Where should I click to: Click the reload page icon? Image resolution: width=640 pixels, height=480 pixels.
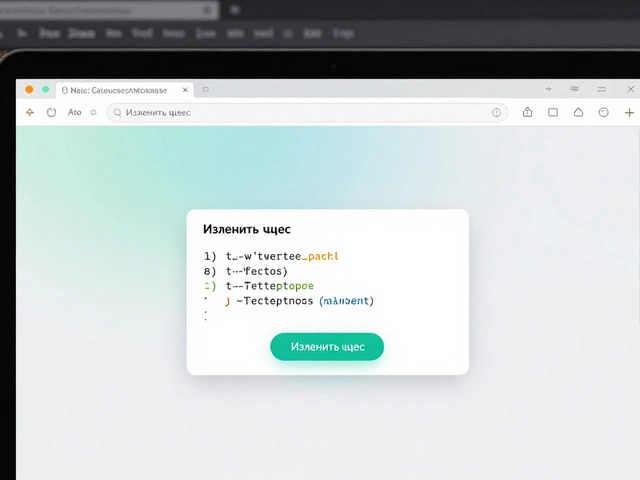pyautogui.click(x=51, y=112)
